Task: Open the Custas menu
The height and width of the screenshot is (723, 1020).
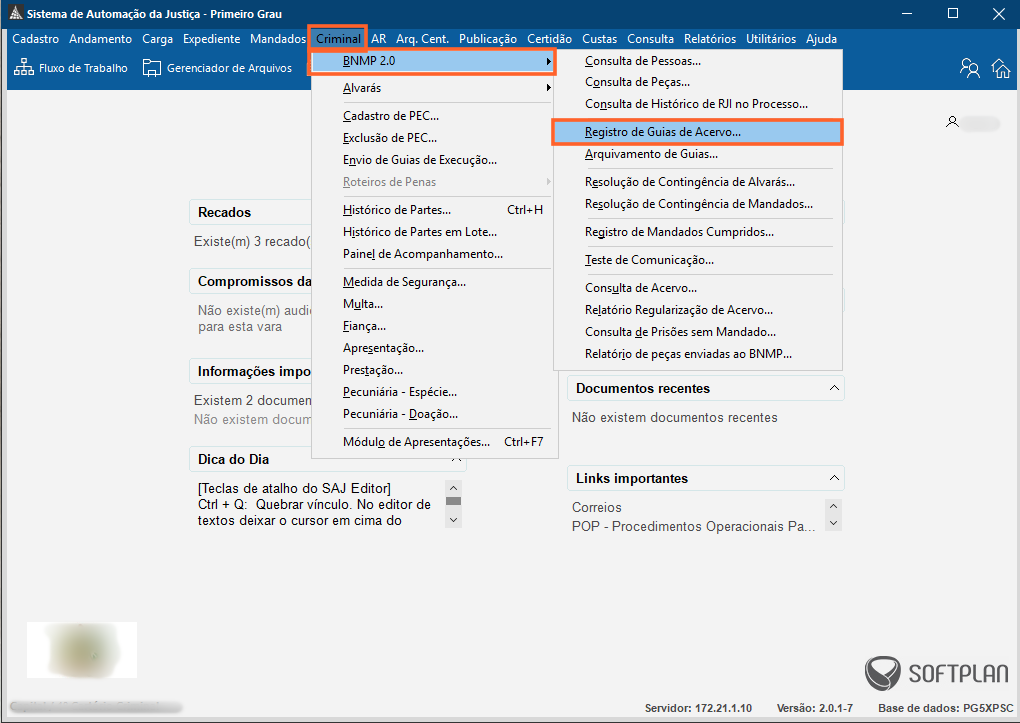Action: click(x=599, y=39)
